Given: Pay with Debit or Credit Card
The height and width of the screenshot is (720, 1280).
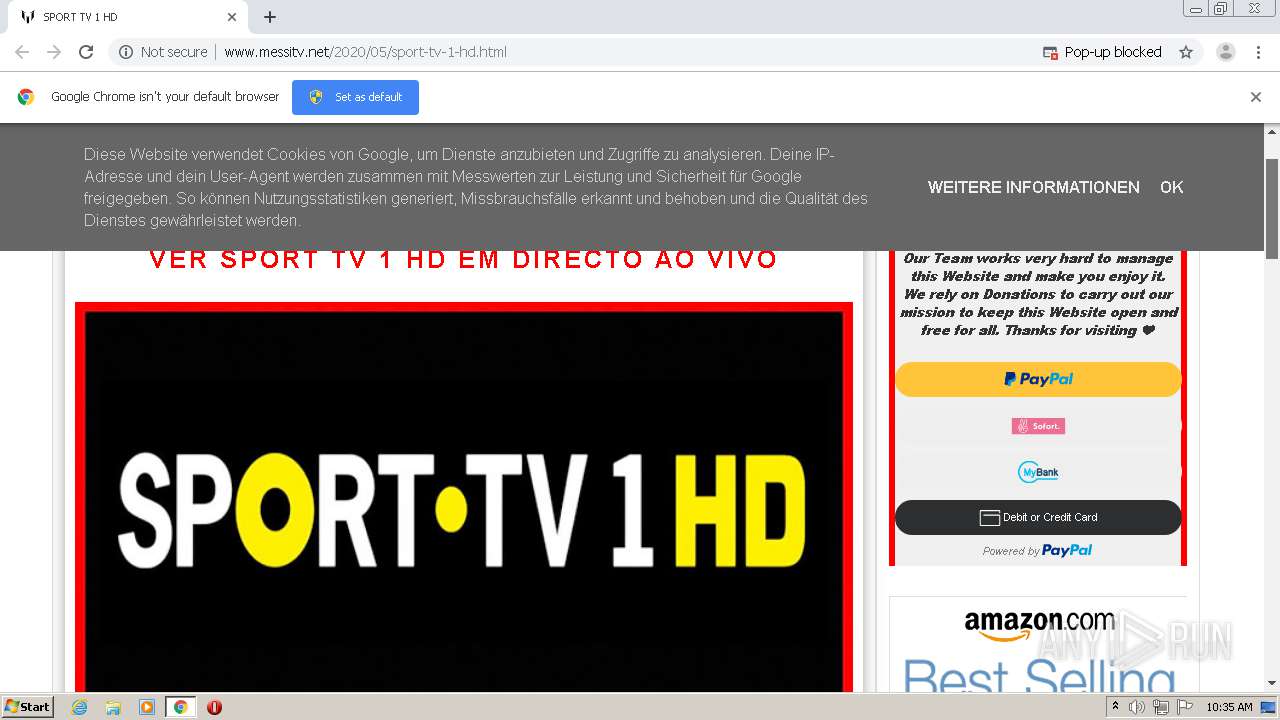Looking at the screenshot, I should click(x=1038, y=517).
